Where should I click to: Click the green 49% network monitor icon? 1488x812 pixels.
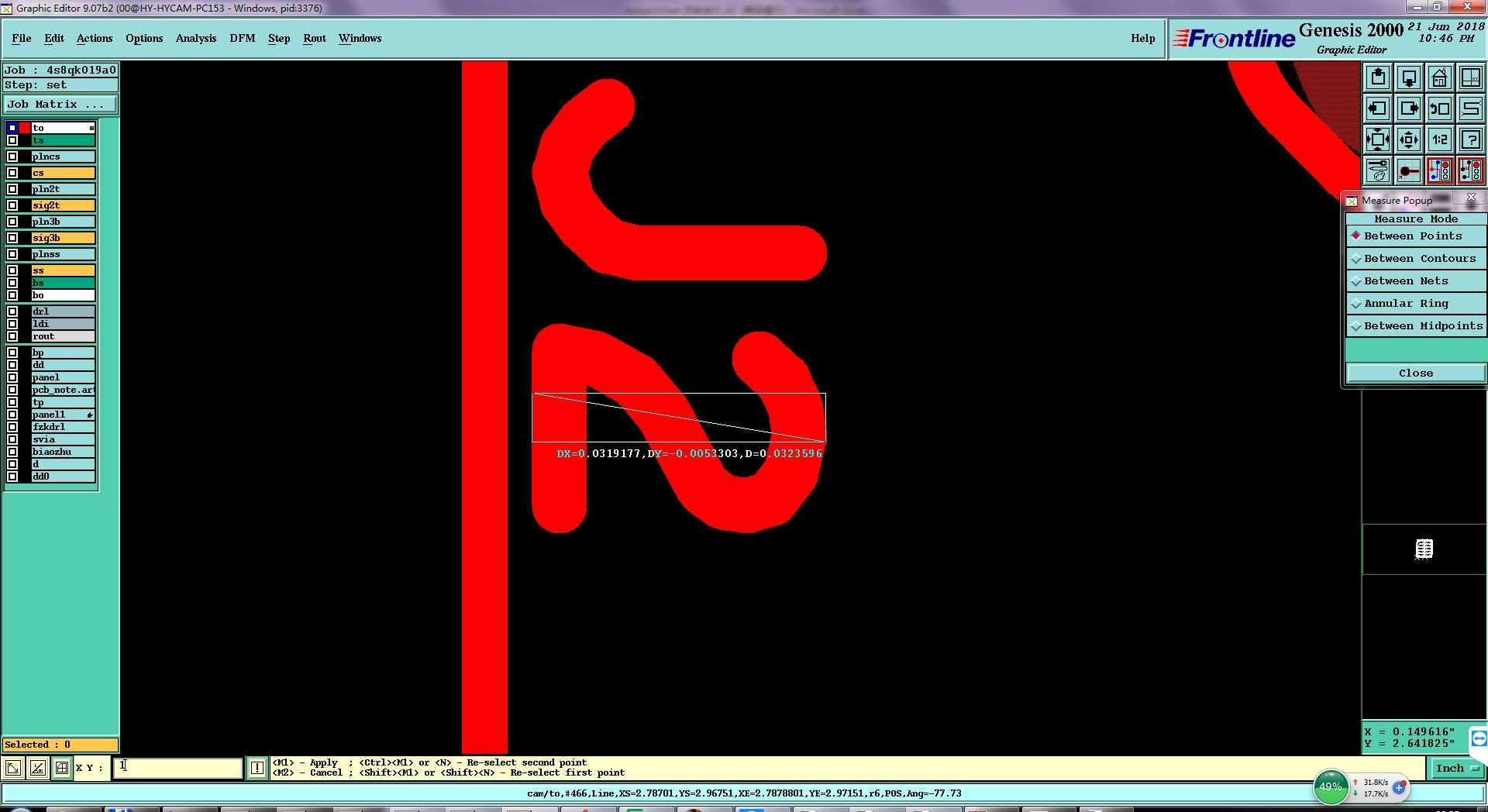[x=1331, y=786]
